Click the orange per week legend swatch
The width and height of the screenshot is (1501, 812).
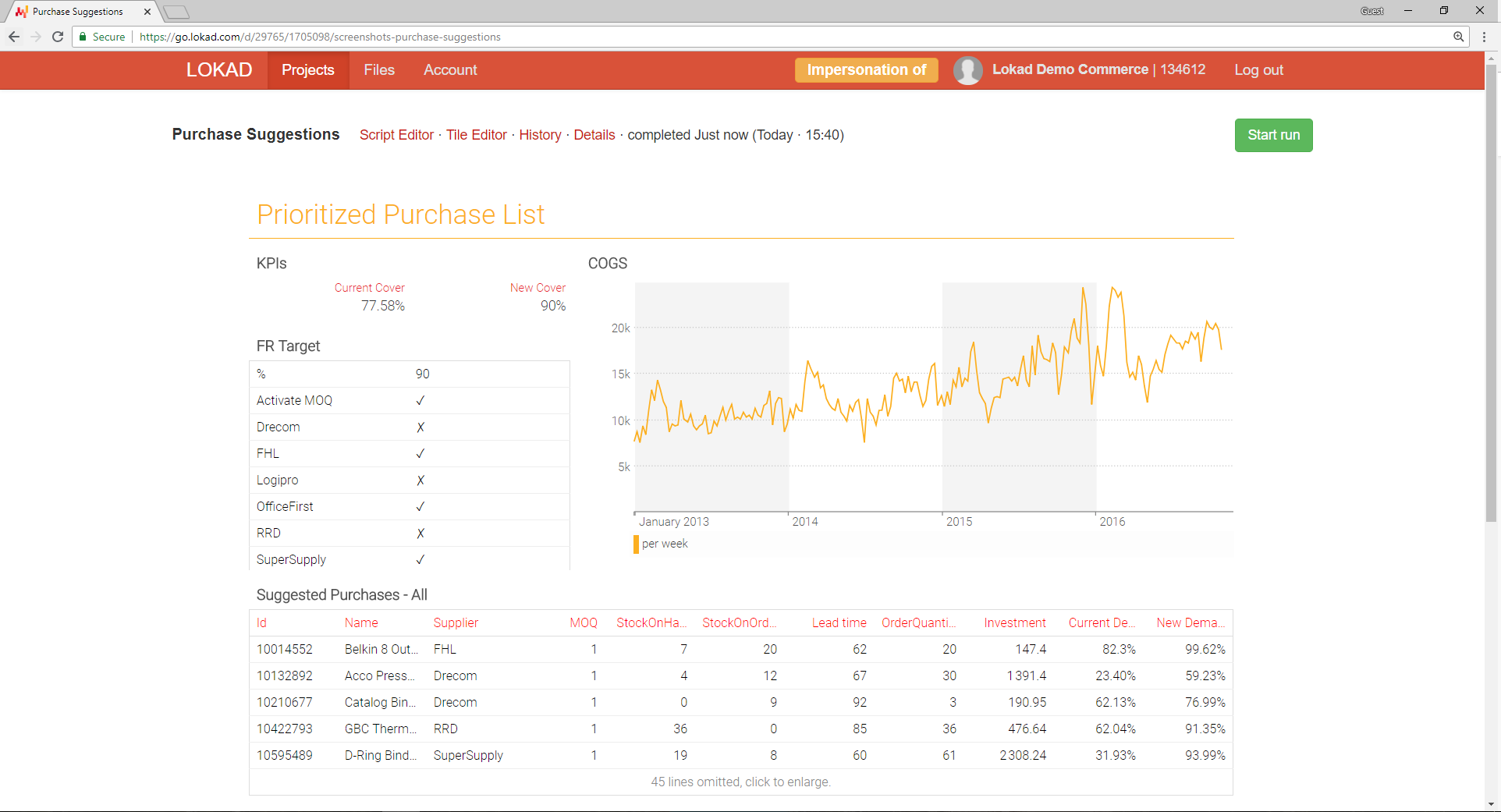coord(637,544)
